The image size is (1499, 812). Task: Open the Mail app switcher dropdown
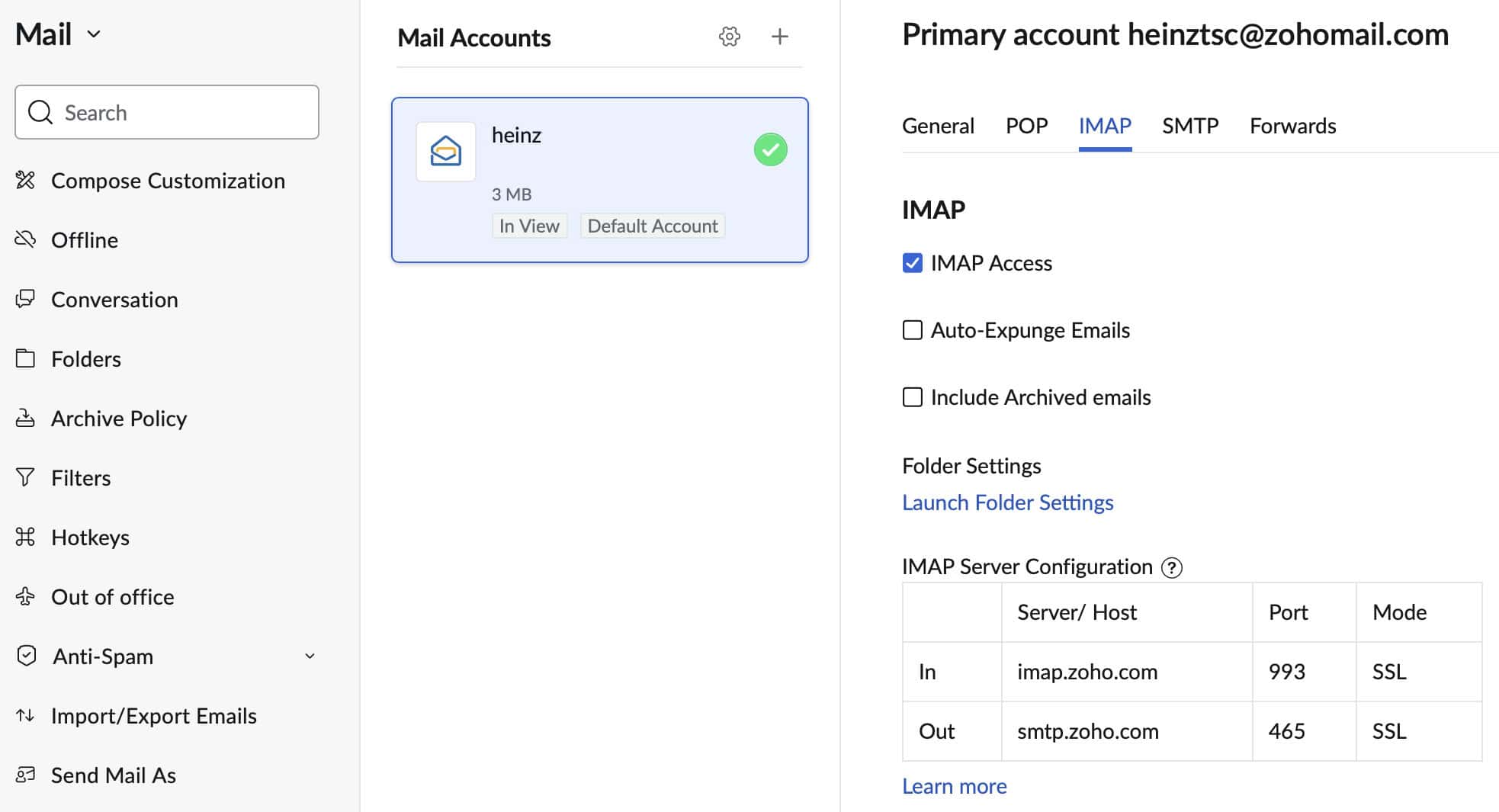click(93, 34)
